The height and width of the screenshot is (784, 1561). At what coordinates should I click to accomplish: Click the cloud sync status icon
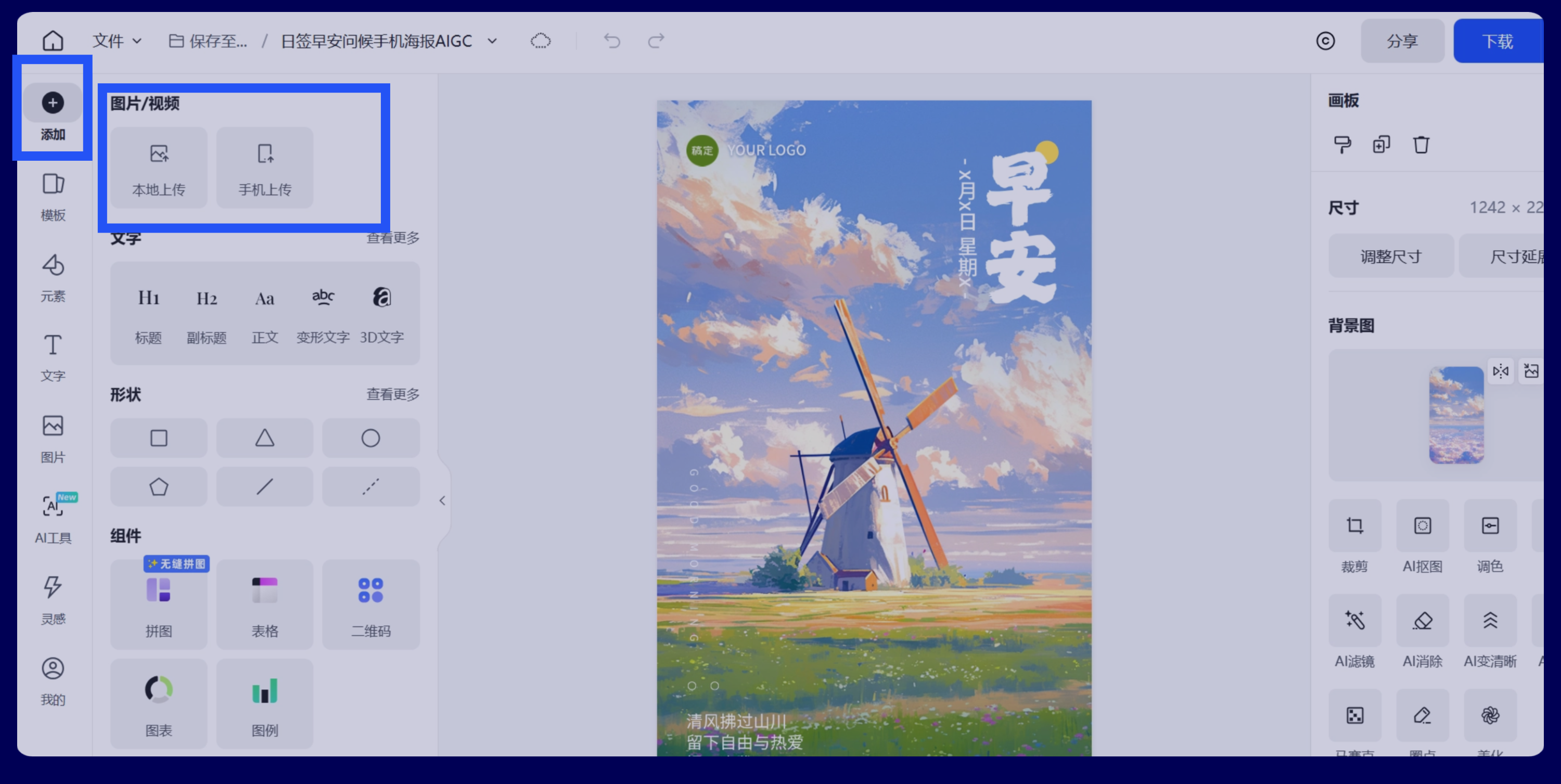541,41
